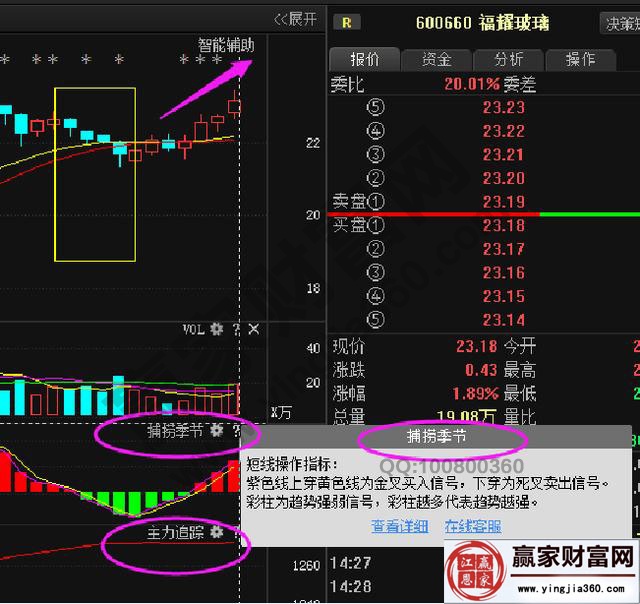Open 在线客服 link in tooltip
The width and height of the screenshot is (640, 604).
[x=473, y=526]
